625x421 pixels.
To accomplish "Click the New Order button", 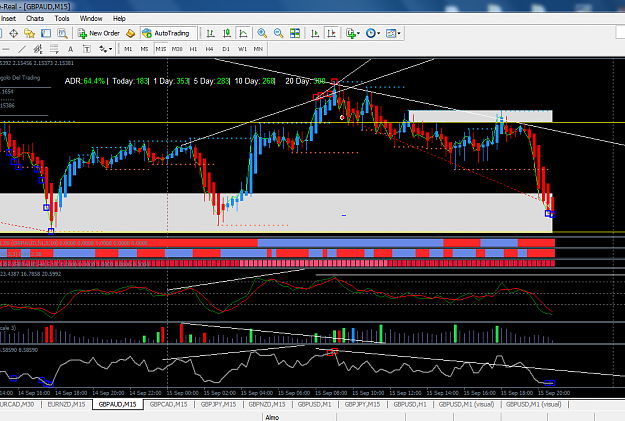I will tap(99, 33).
